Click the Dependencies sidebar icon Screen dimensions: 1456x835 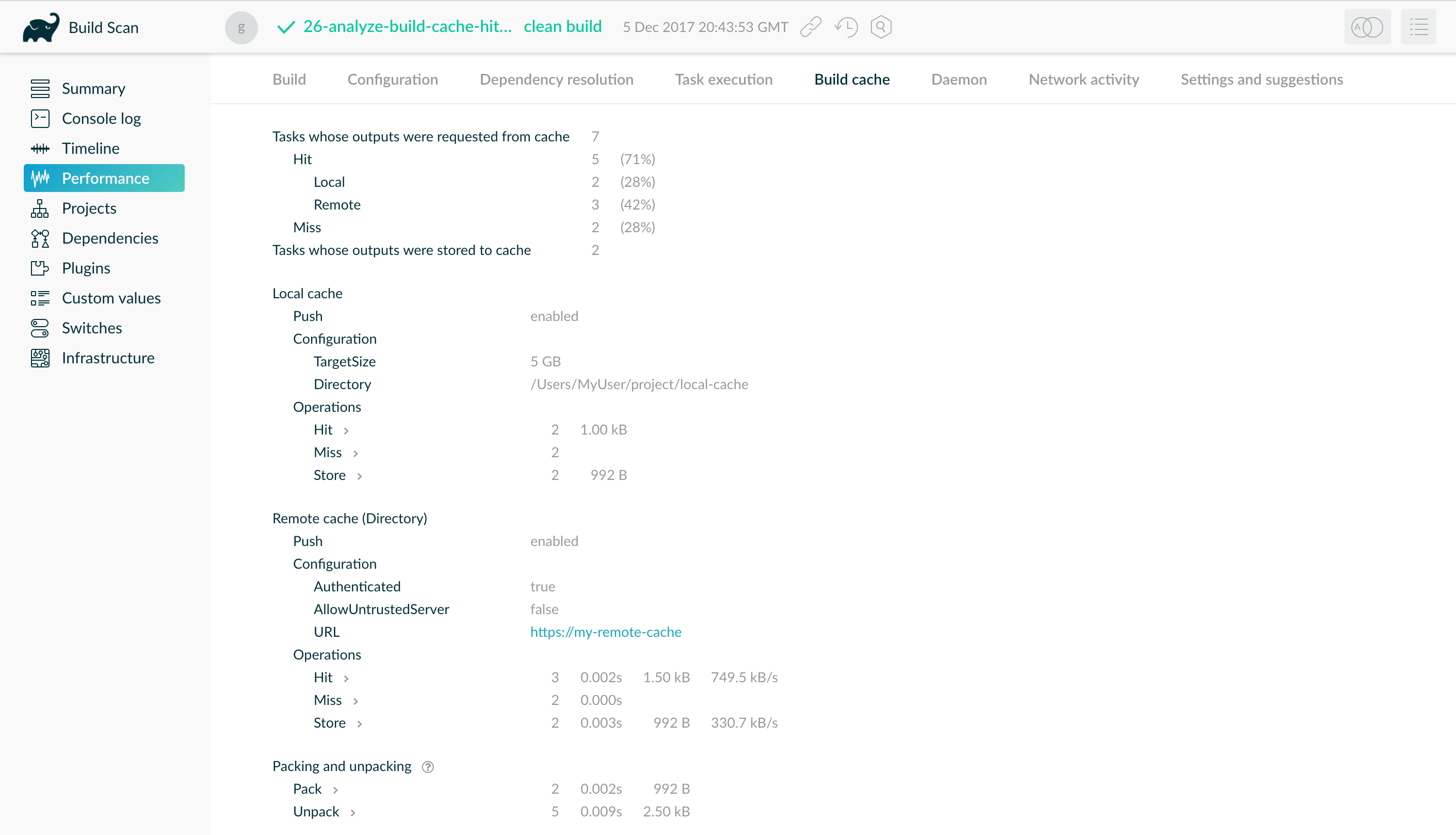pyautogui.click(x=39, y=238)
